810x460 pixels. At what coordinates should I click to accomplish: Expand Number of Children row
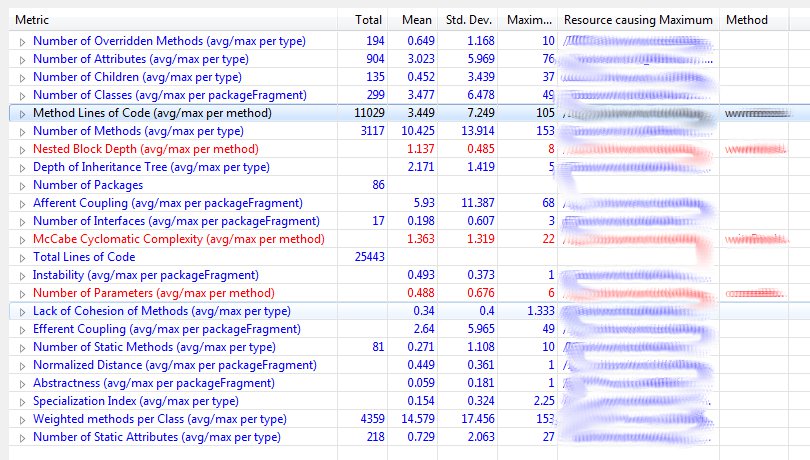coord(22,78)
